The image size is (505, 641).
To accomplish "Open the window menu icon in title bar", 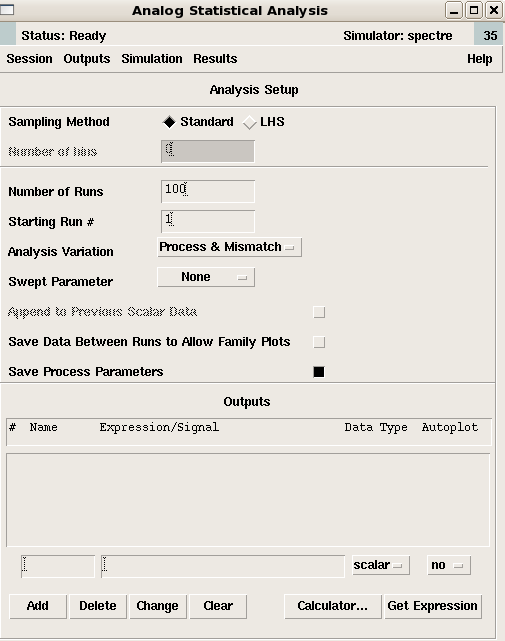I will point(7,10).
